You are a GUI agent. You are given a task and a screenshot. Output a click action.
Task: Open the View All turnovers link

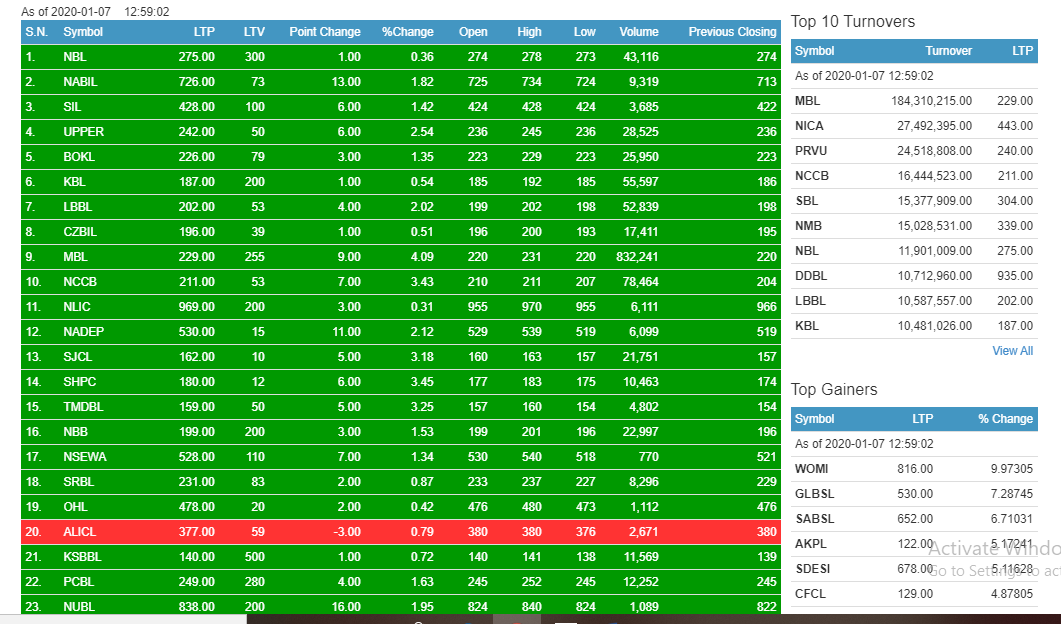click(x=1012, y=351)
